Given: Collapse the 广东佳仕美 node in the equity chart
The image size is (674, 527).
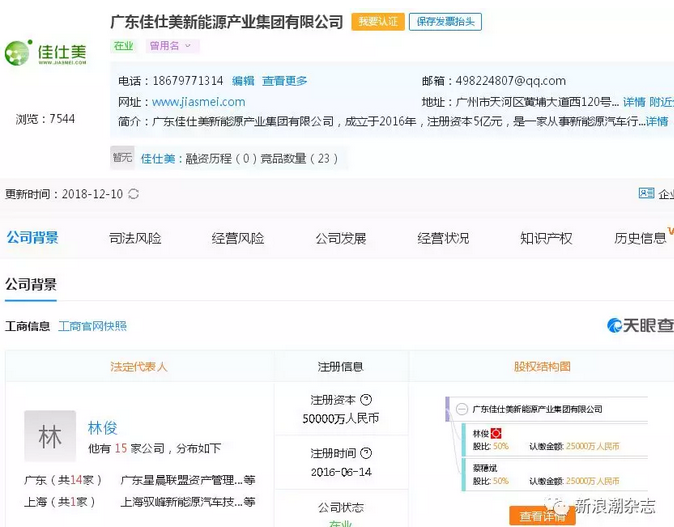Looking at the screenshot, I should point(462,409).
